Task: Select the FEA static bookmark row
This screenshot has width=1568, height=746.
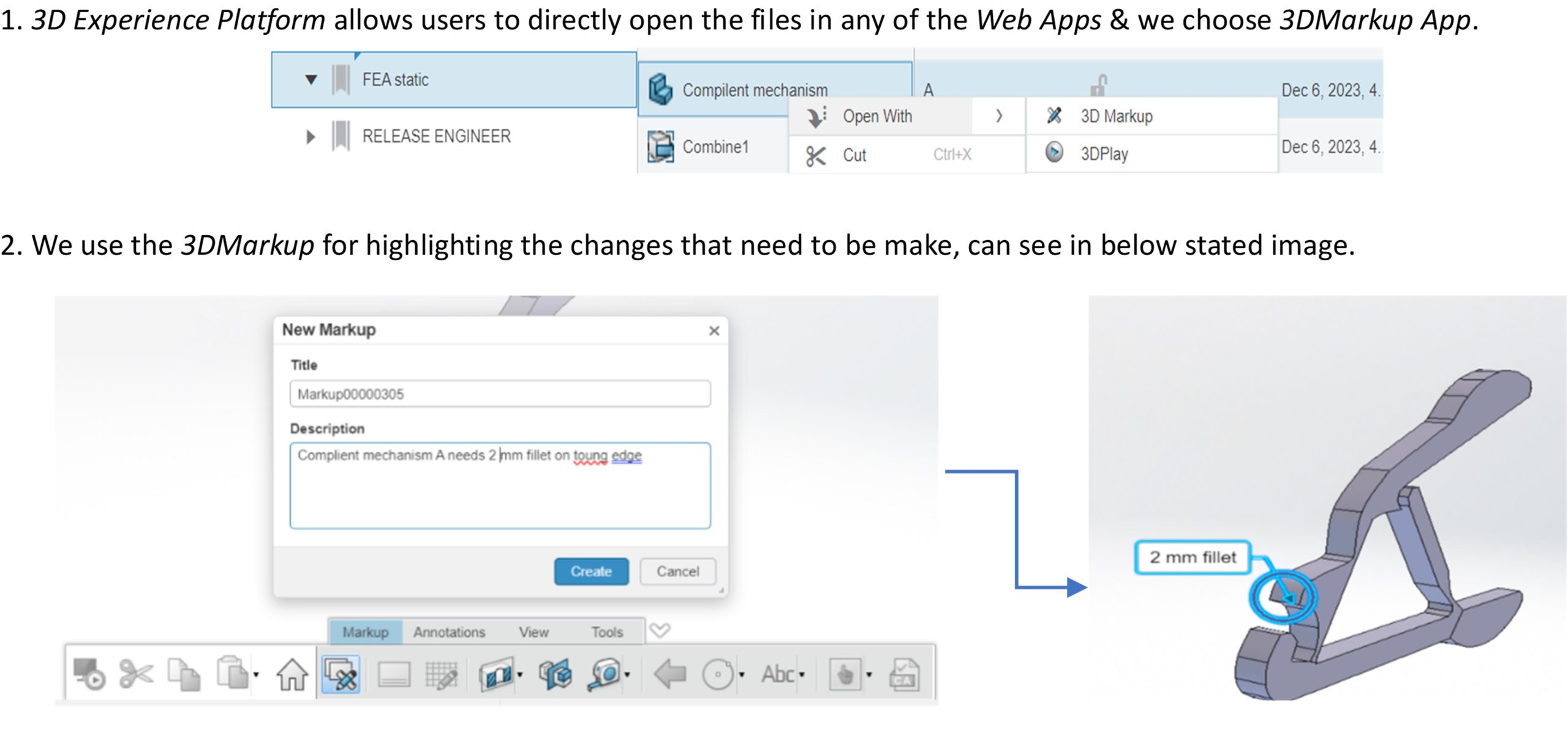Action: [x=454, y=80]
